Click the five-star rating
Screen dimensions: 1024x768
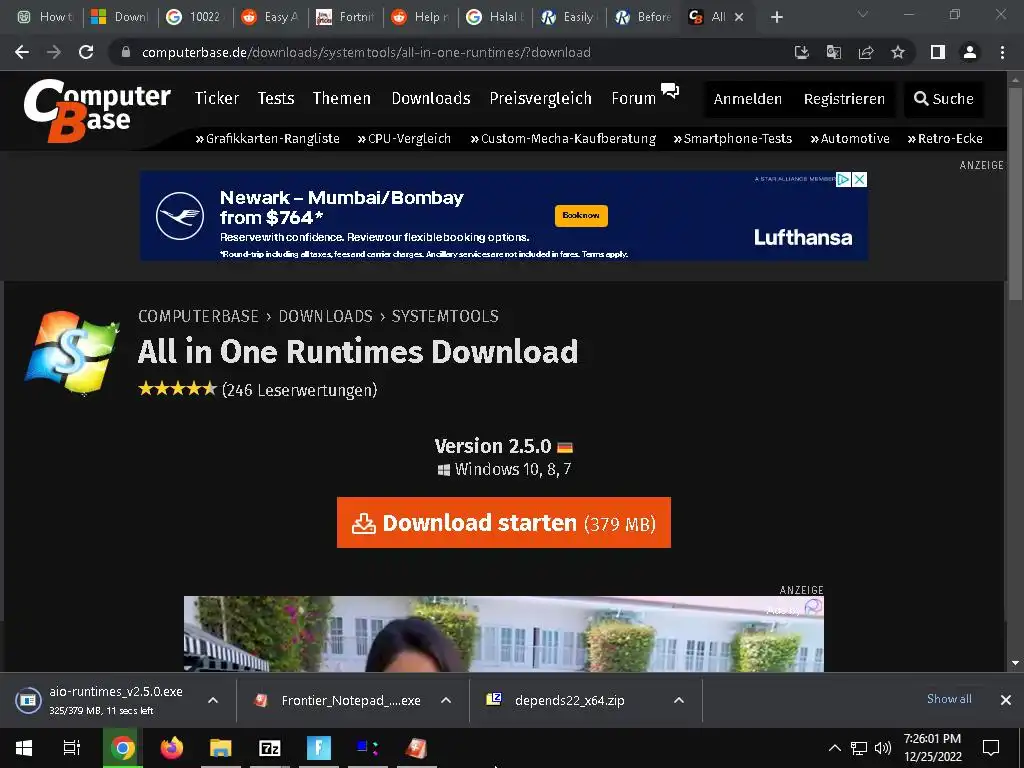click(177, 389)
